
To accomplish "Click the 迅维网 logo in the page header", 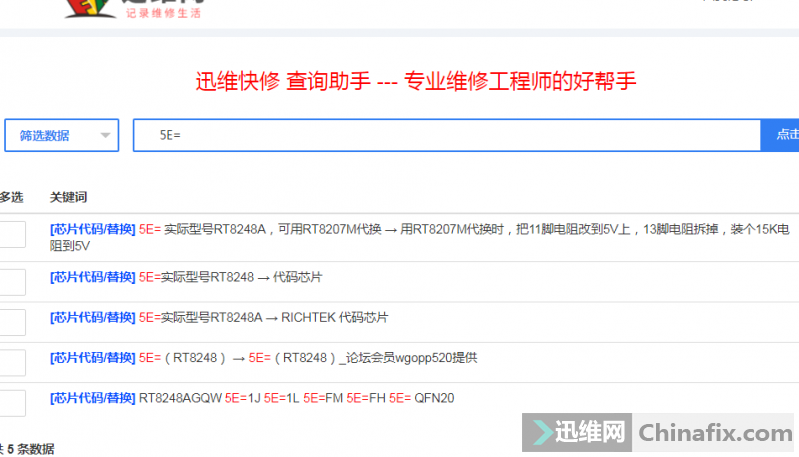I will pos(134,9).
